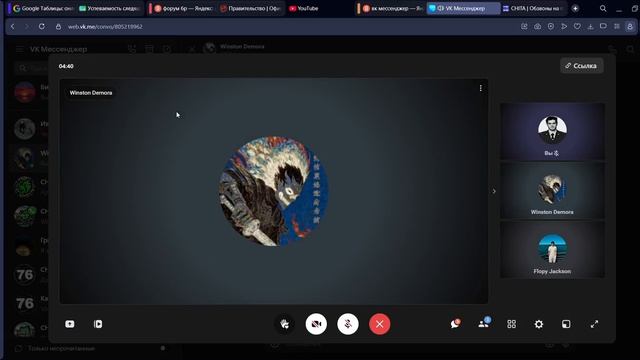
Task: Switch to the YouTube browser tab
Action: pos(304,8)
